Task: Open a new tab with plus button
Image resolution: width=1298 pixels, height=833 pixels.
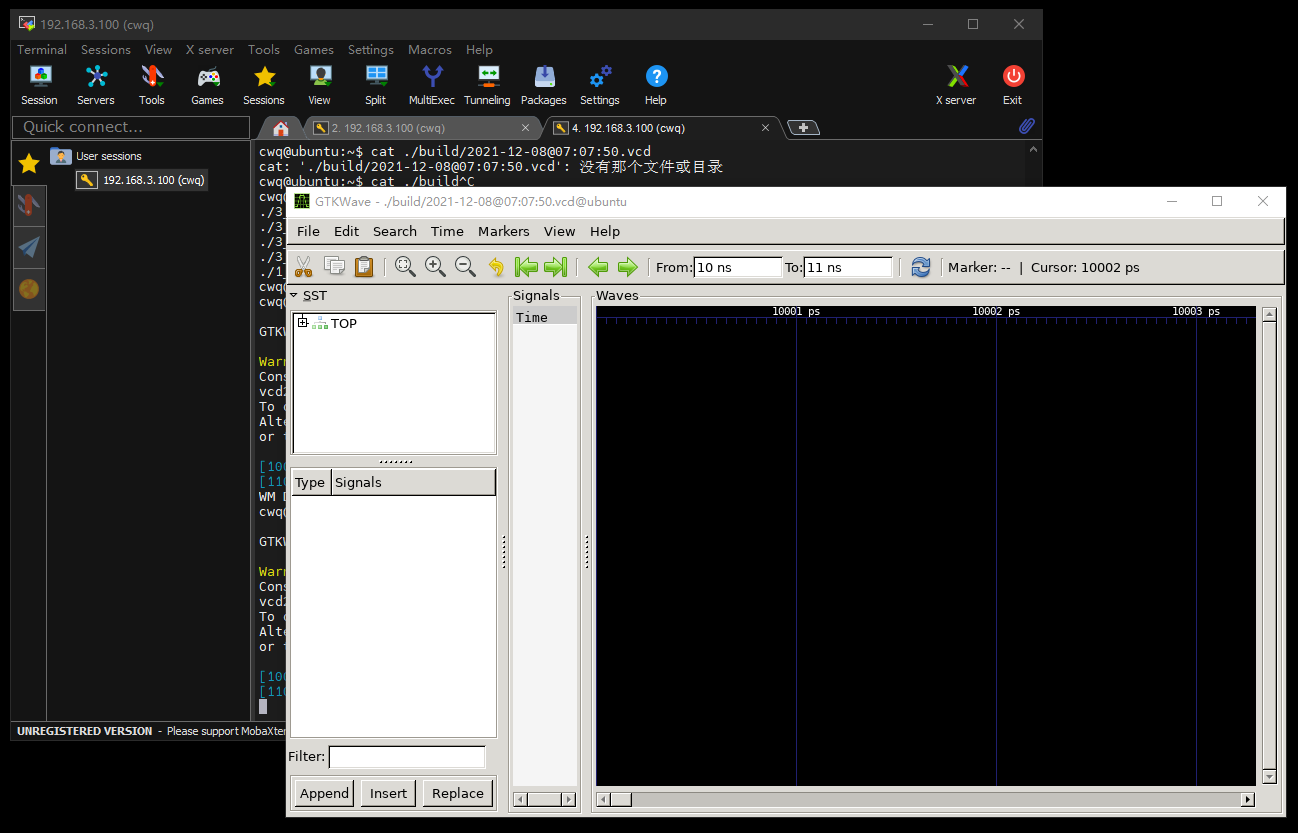Action: [803, 127]
